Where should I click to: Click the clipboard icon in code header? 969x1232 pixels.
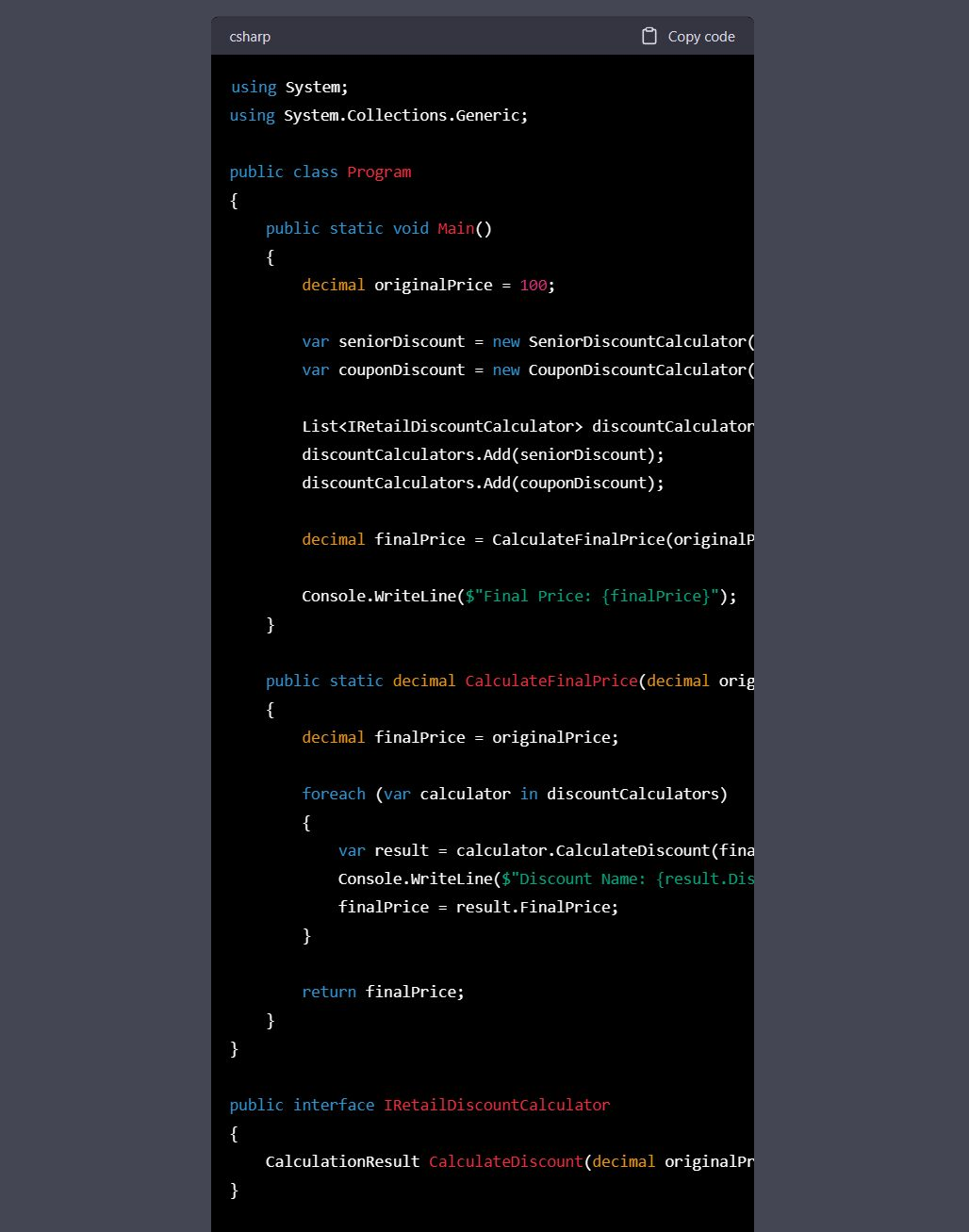point(649,37)
